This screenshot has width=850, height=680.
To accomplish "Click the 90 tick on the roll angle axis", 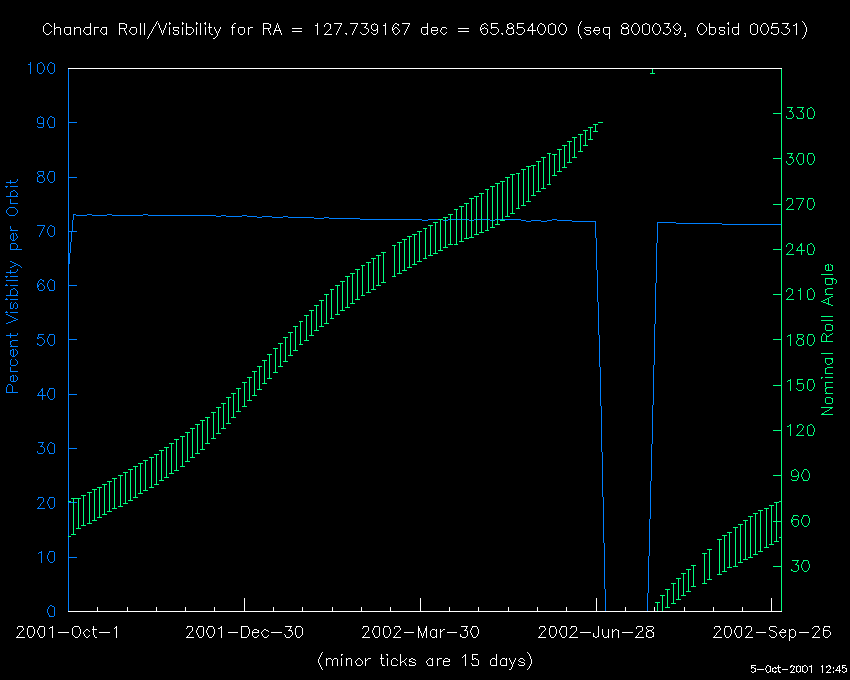I will pos(799,476).
